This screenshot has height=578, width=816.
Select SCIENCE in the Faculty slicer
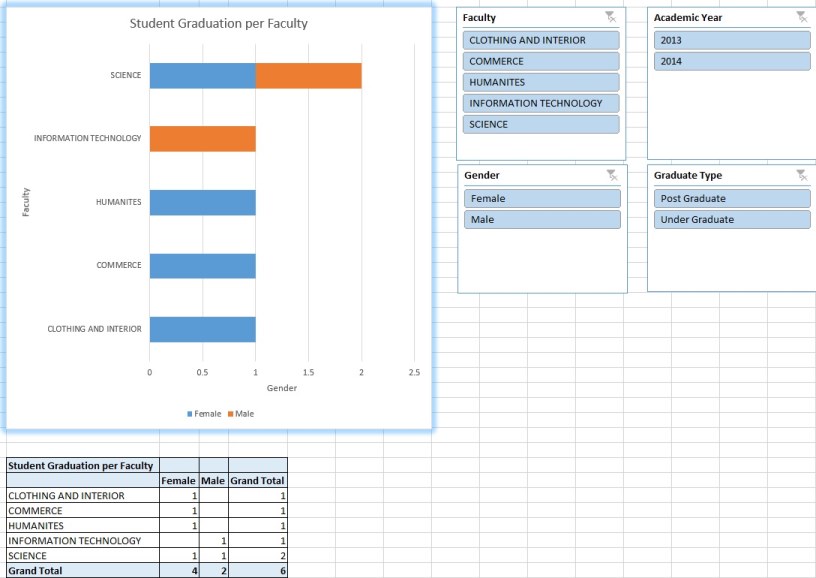(541, 124)
